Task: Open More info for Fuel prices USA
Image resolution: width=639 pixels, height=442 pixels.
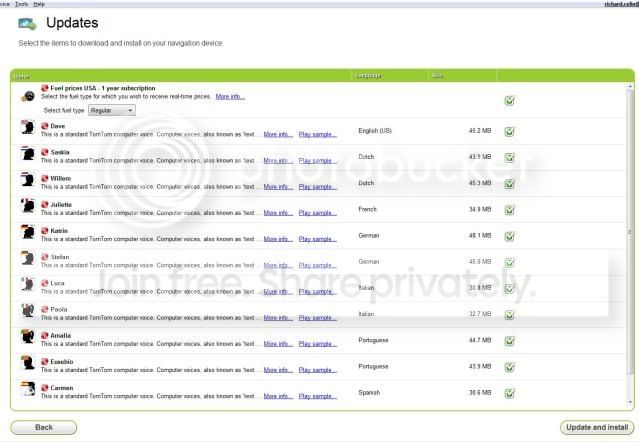Action: [x=230, y=97]
